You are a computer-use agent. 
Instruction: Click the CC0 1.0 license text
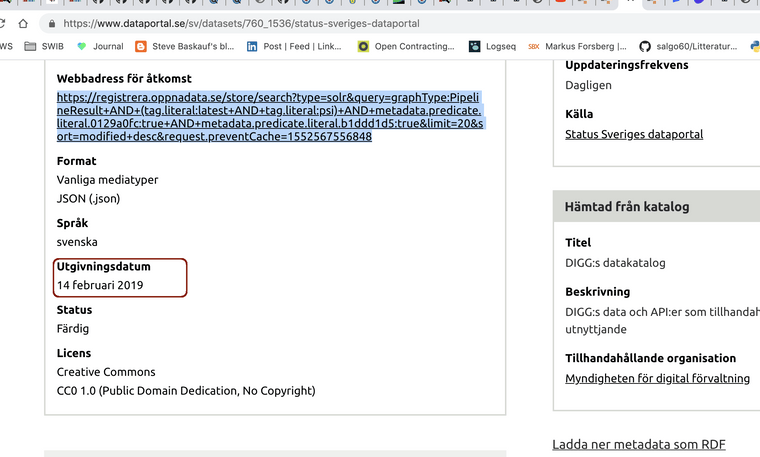tap(186, 391)
